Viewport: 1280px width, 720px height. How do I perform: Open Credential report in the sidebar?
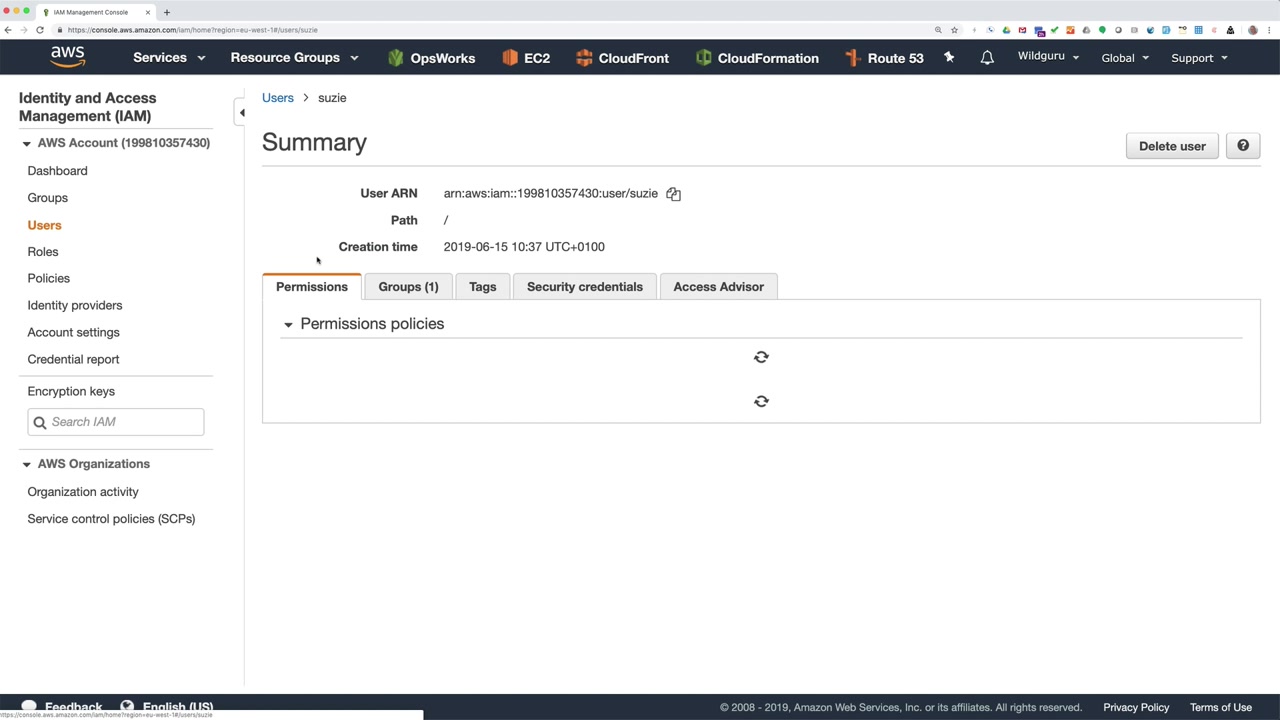(x=73, y=359)
